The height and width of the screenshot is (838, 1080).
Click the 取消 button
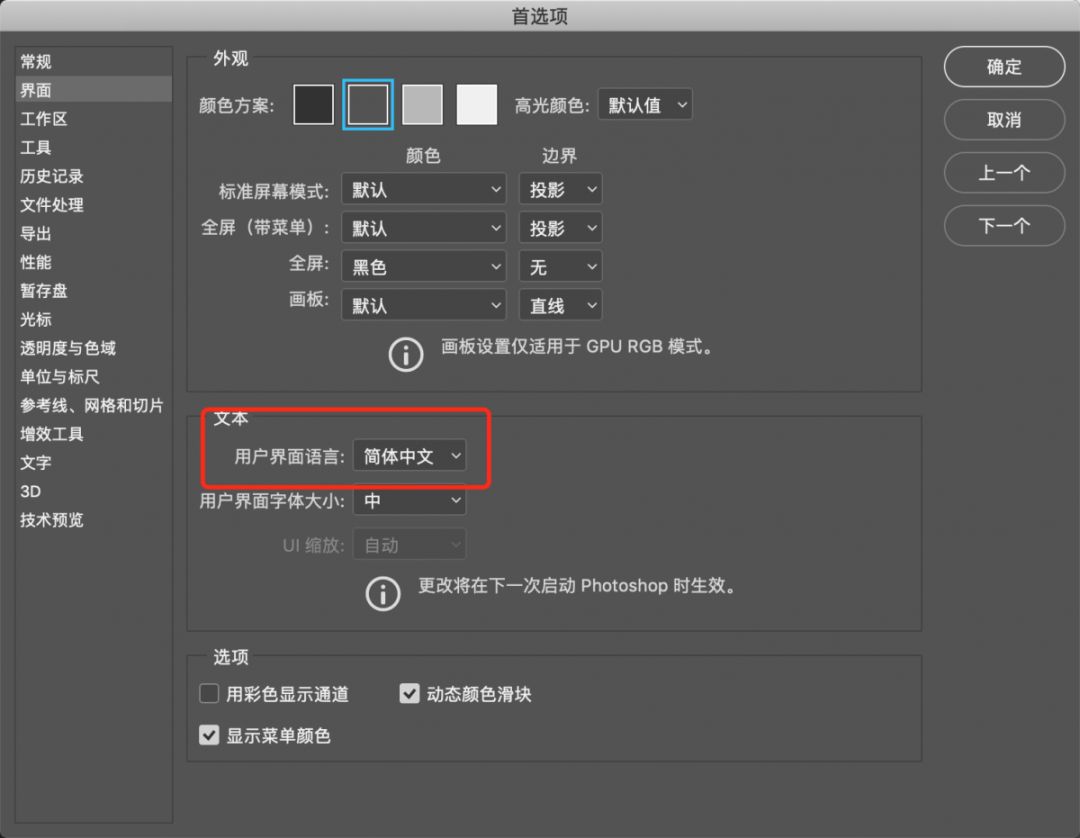click(x=1004, y=120)
